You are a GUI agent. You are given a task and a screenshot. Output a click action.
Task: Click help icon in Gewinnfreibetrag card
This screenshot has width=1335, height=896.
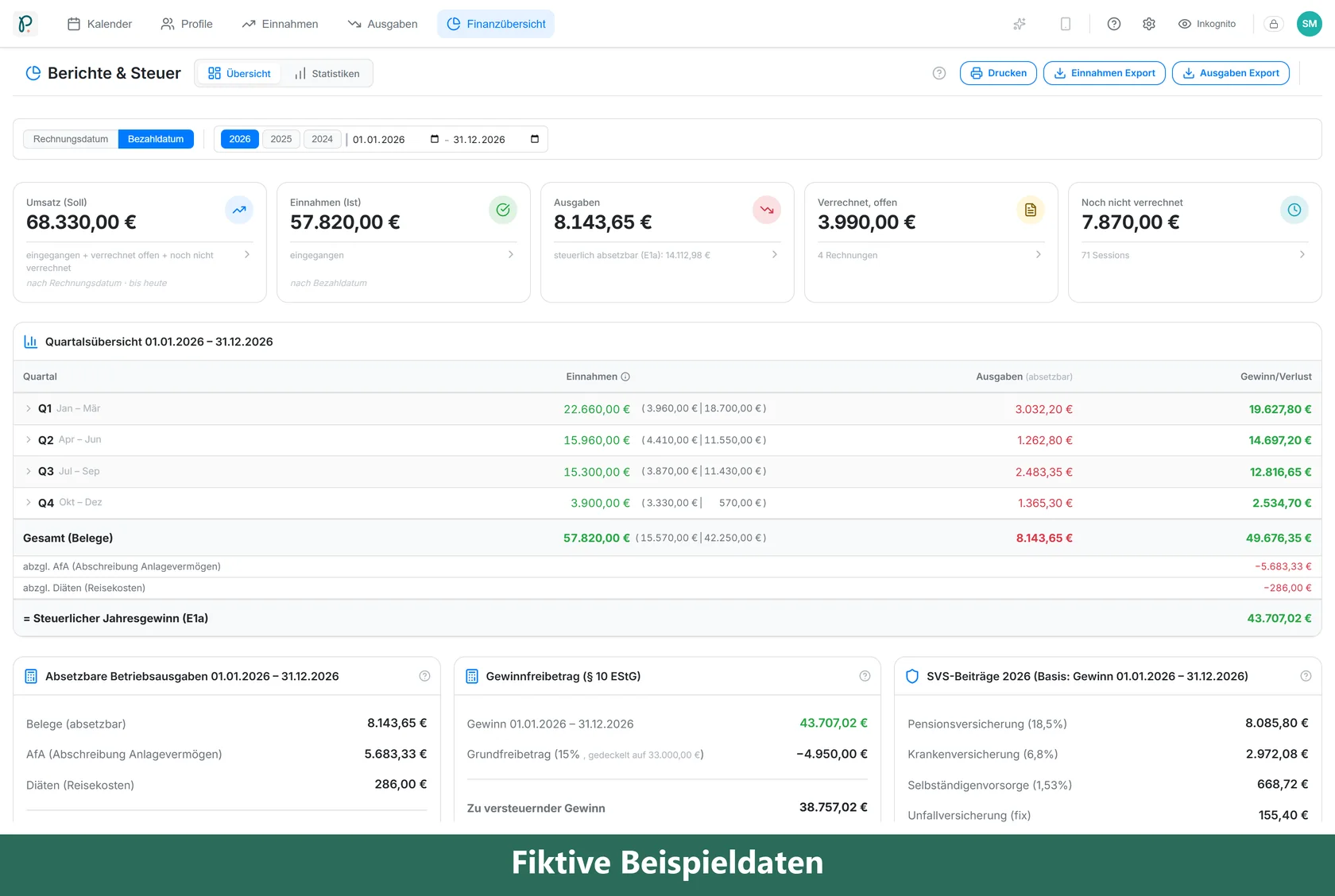[865, 676]
